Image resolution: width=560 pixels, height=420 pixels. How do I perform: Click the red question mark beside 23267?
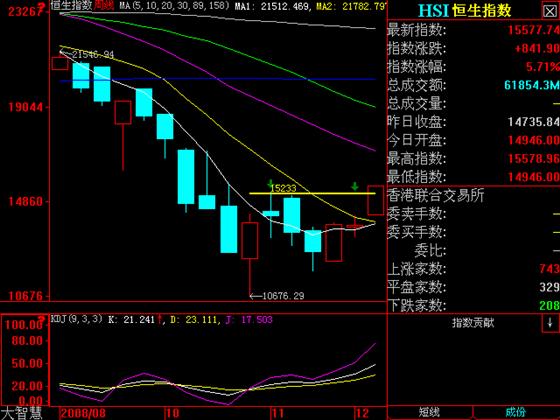(42, 6)
